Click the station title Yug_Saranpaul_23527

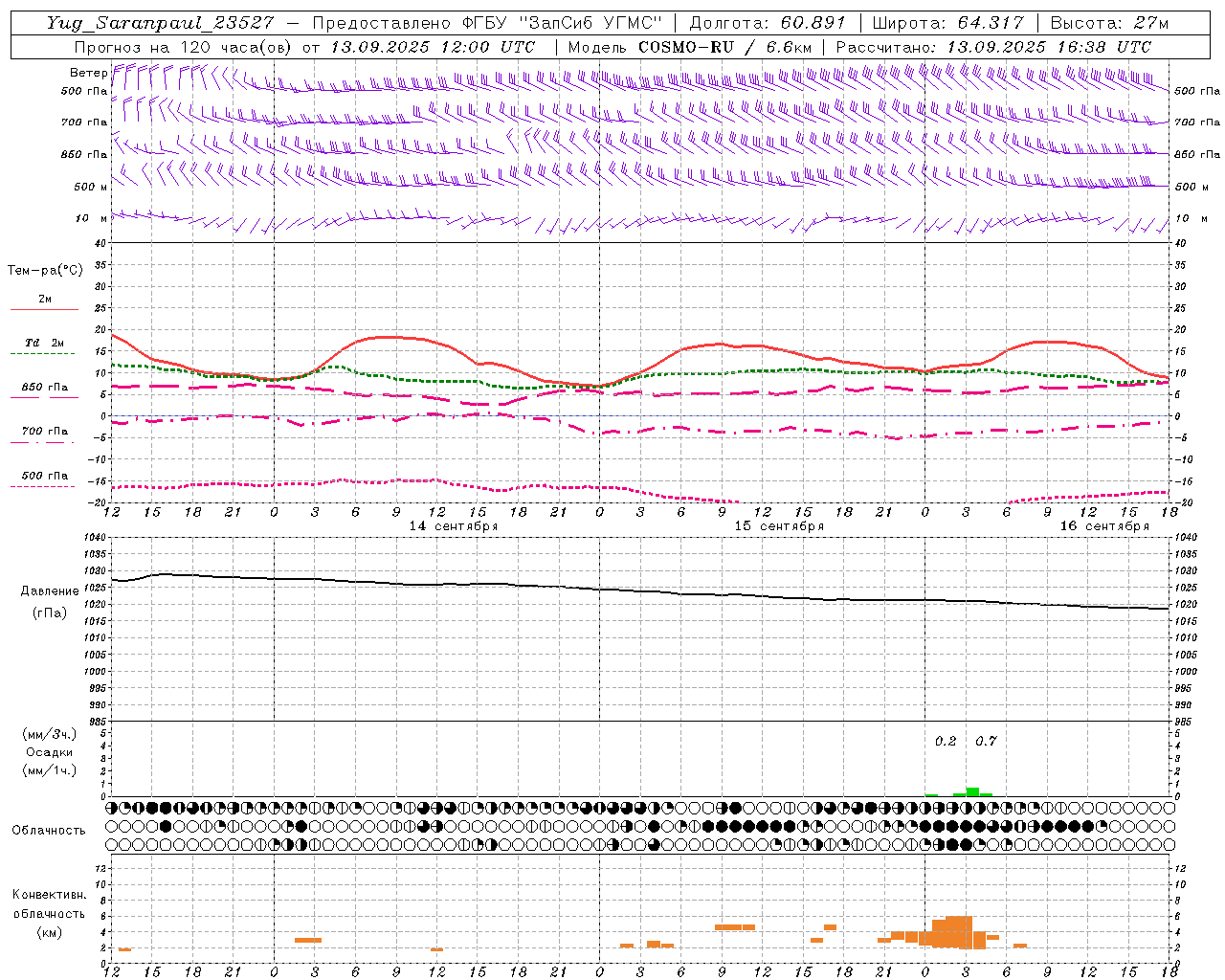click(x=160, y=23)
